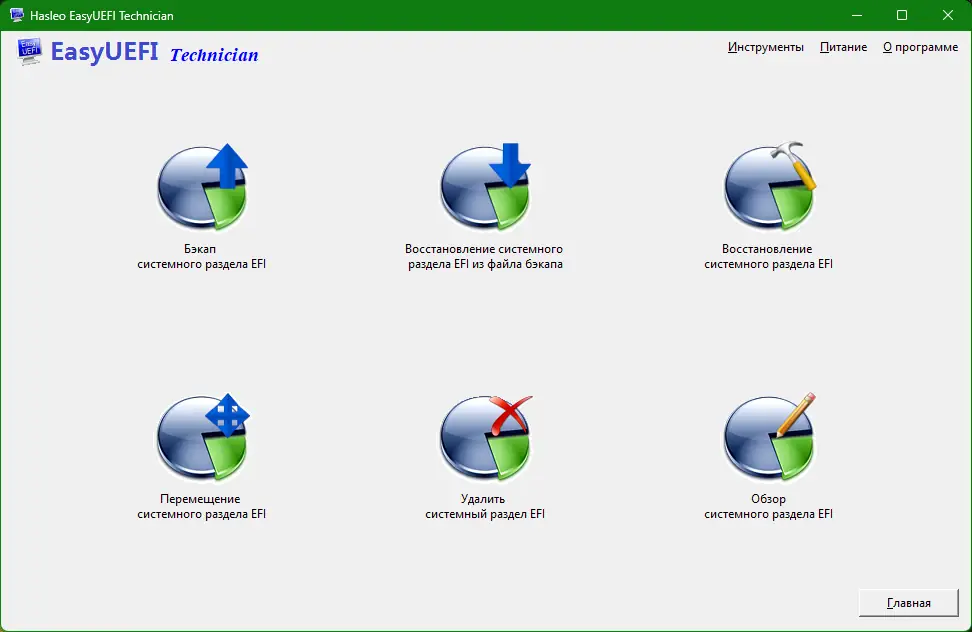Click the 'Обзор системного раздела EFI' label
Viewport: 972px width, 632px height.
(769, 506)
